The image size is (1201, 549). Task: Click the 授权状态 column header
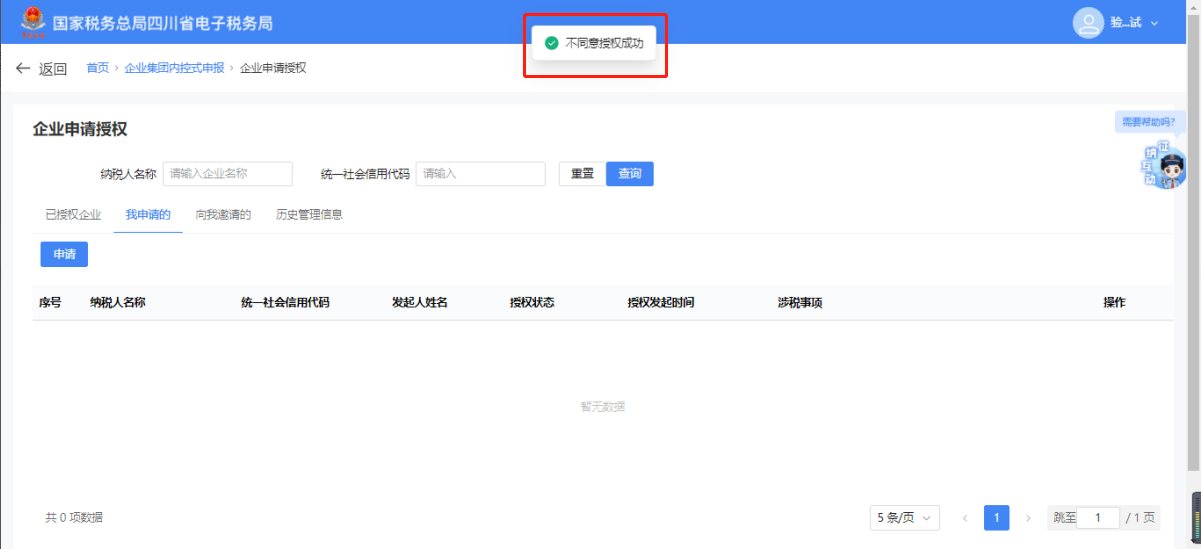click(x=532, y=302)
